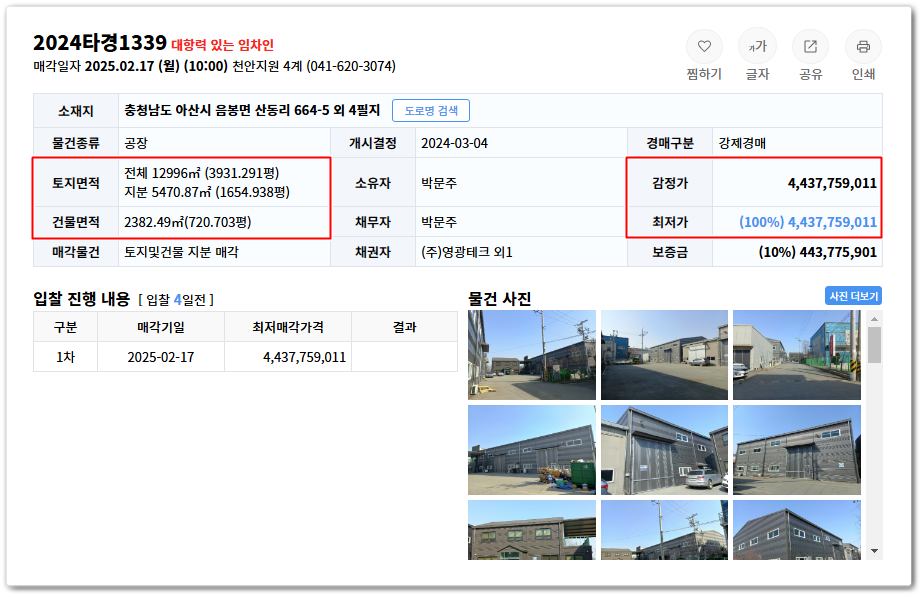Click the 입찰 4일전 countdown label
The image size is (924, 598).
point(176,300)
